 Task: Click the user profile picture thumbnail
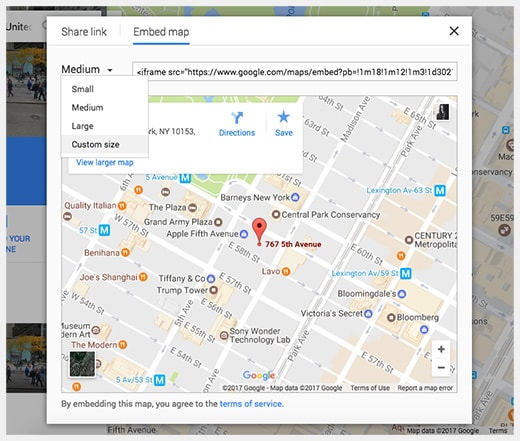[443, 112]
